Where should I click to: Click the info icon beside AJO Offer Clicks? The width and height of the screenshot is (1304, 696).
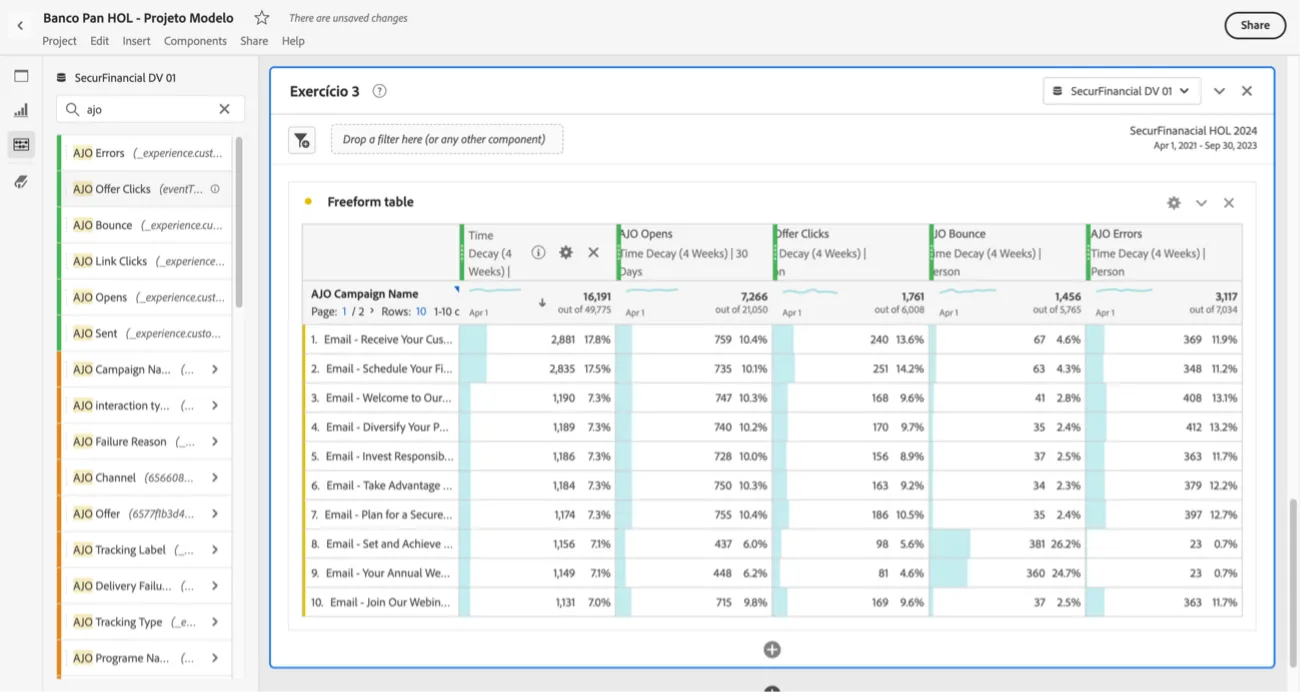215,189
